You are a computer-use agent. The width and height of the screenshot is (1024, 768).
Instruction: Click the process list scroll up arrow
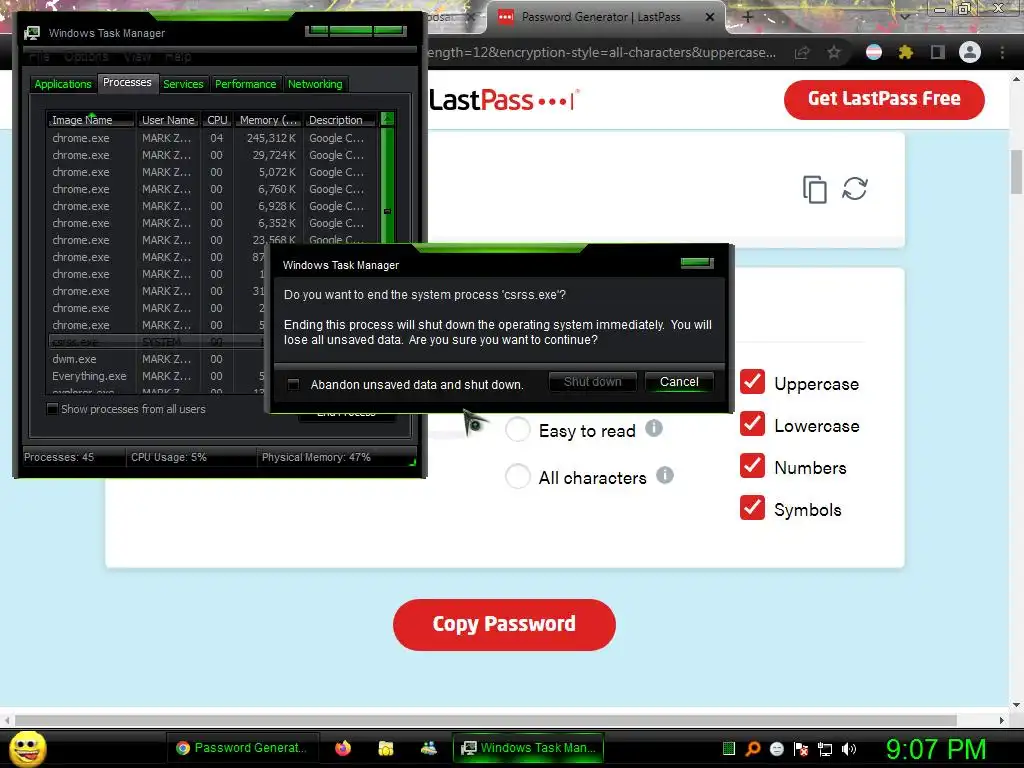click(x=387, y=119)
